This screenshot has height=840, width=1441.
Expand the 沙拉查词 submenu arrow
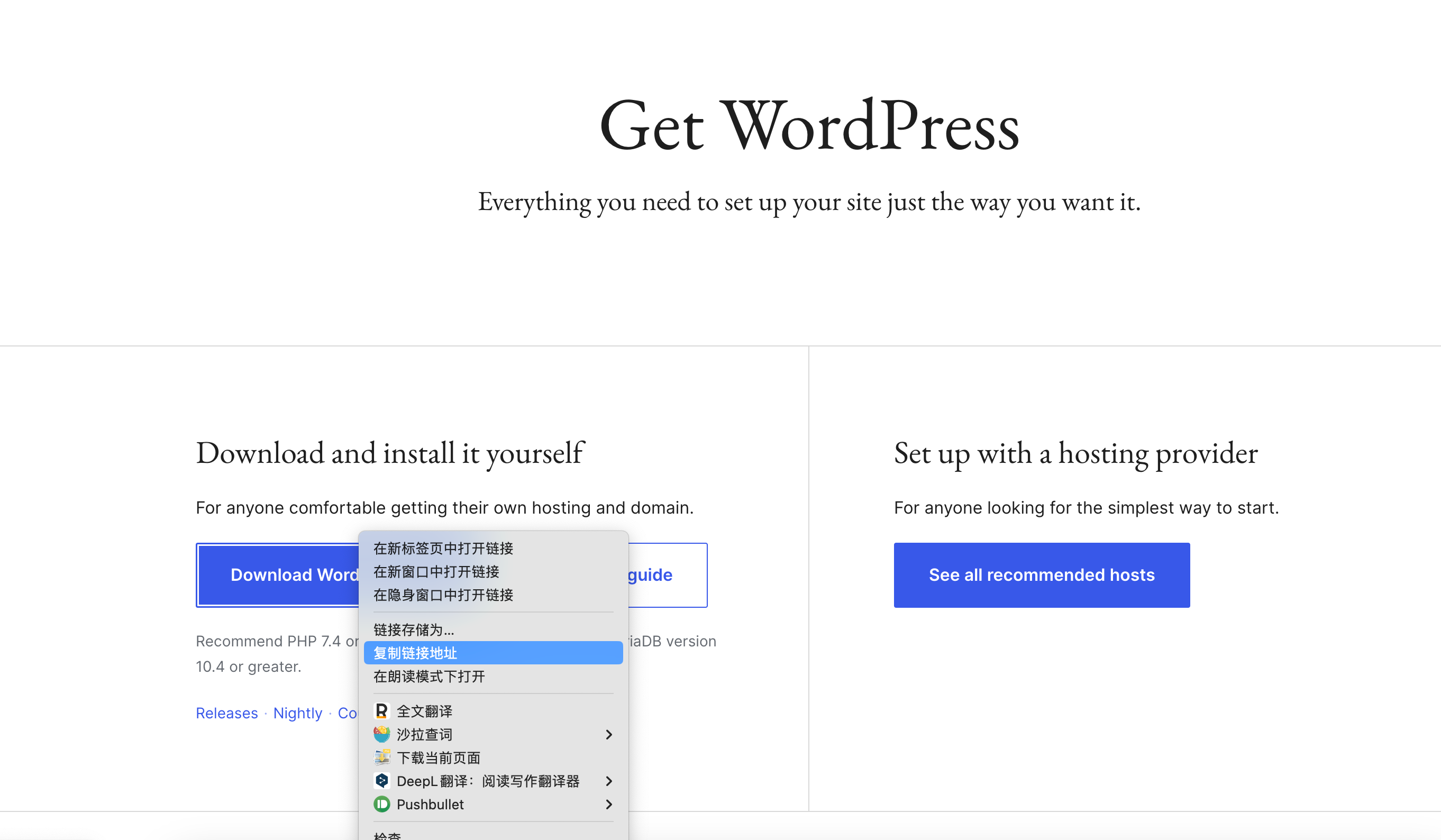pyautogui.click(x=609, y=734)
